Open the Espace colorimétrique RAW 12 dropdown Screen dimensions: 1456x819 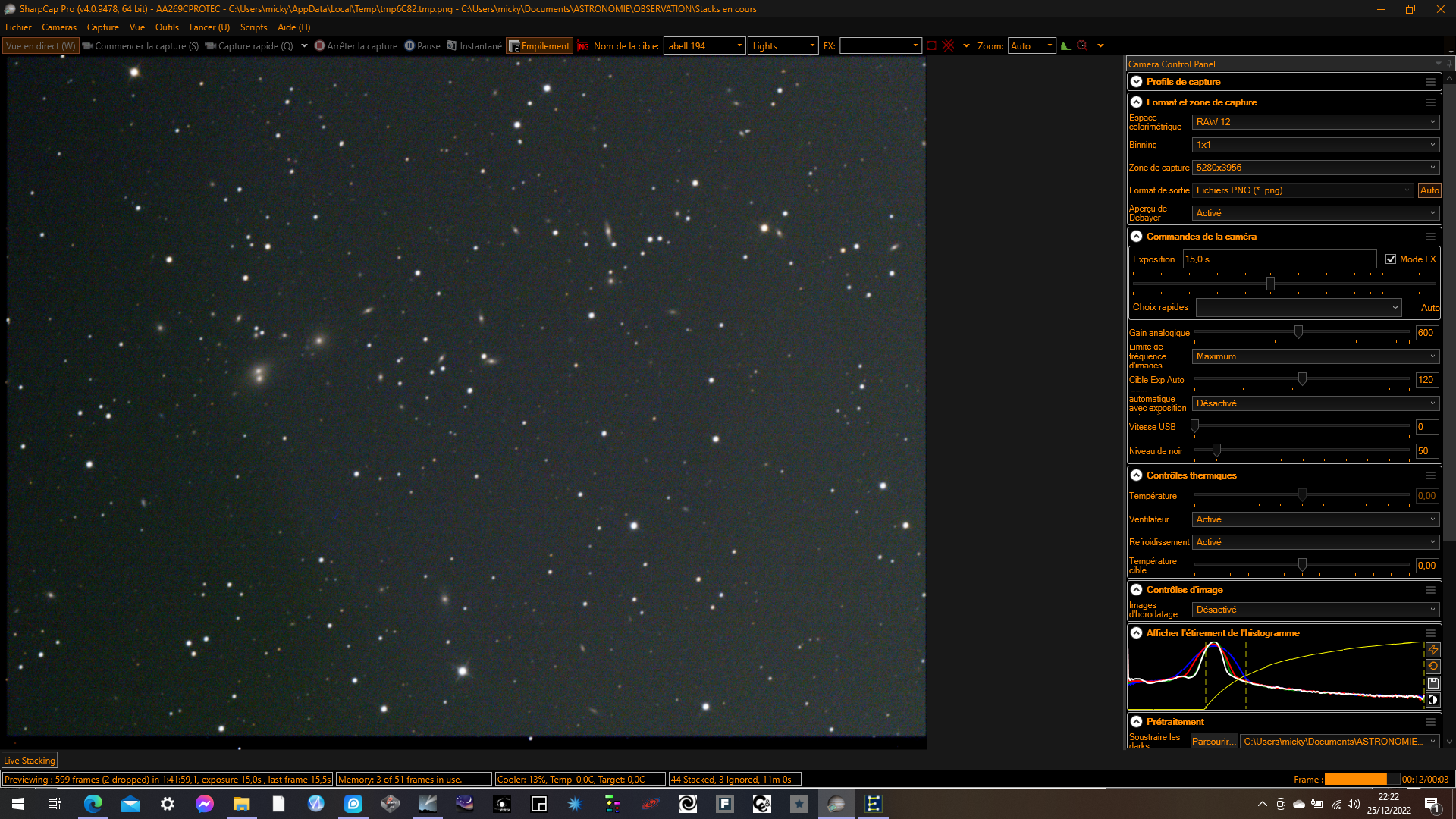[1316, 122]
